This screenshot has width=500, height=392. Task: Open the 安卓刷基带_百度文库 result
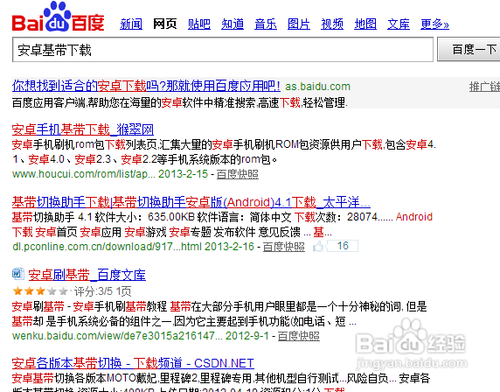click(87, 275)
